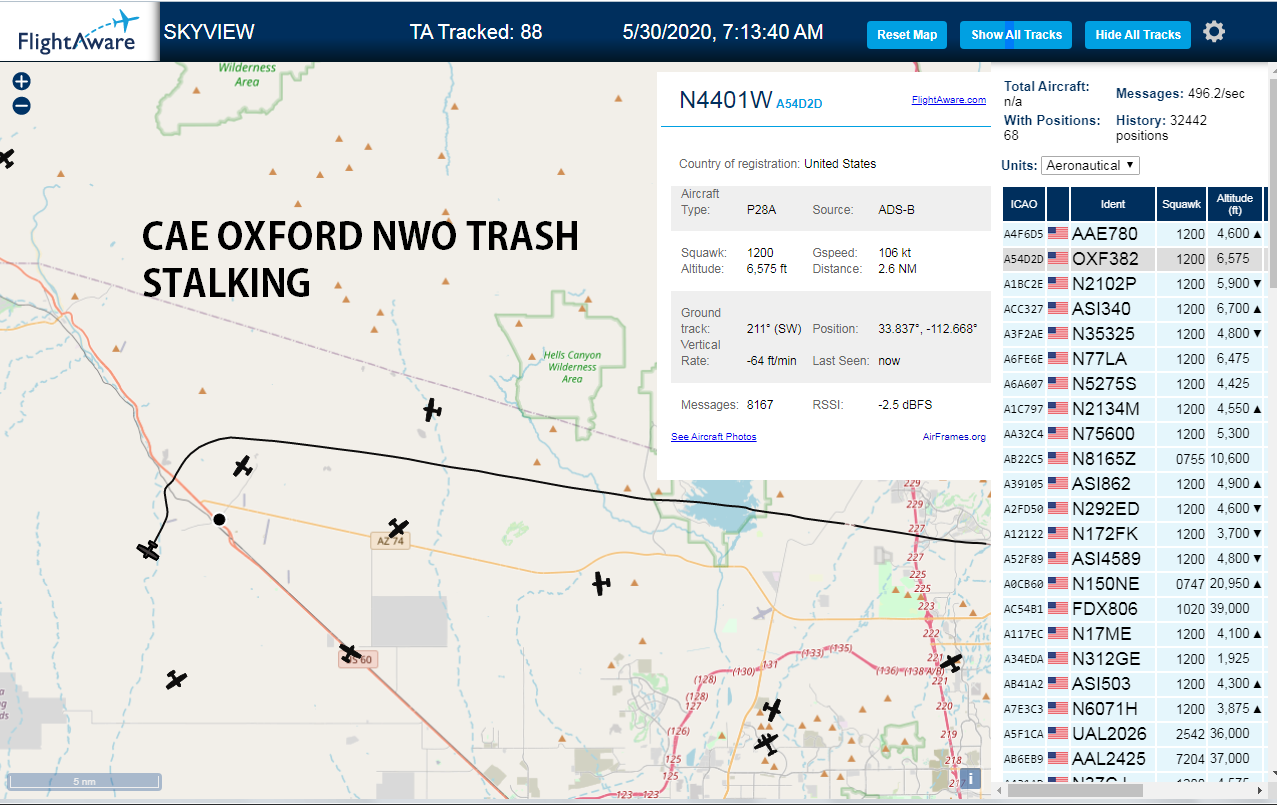Screen dimensions: 1277x805
Task: Select the N150NE aircraft row
Action: (1133, 584)
